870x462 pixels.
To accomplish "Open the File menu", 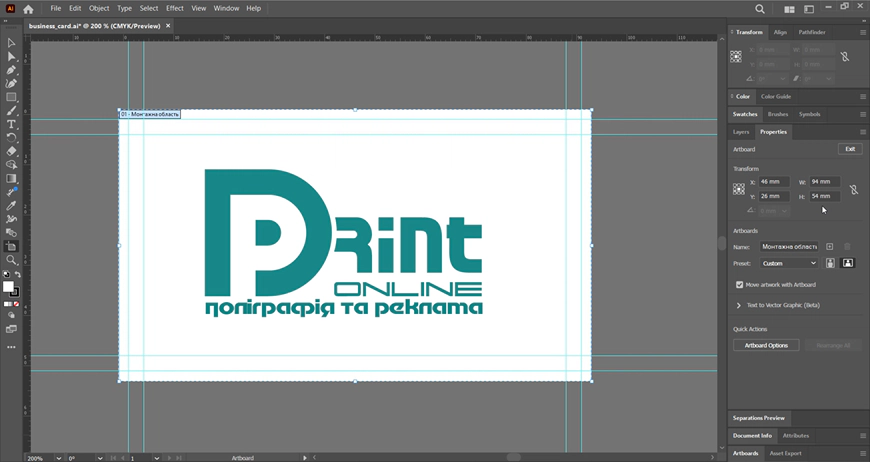I will [x=55, y=8].
